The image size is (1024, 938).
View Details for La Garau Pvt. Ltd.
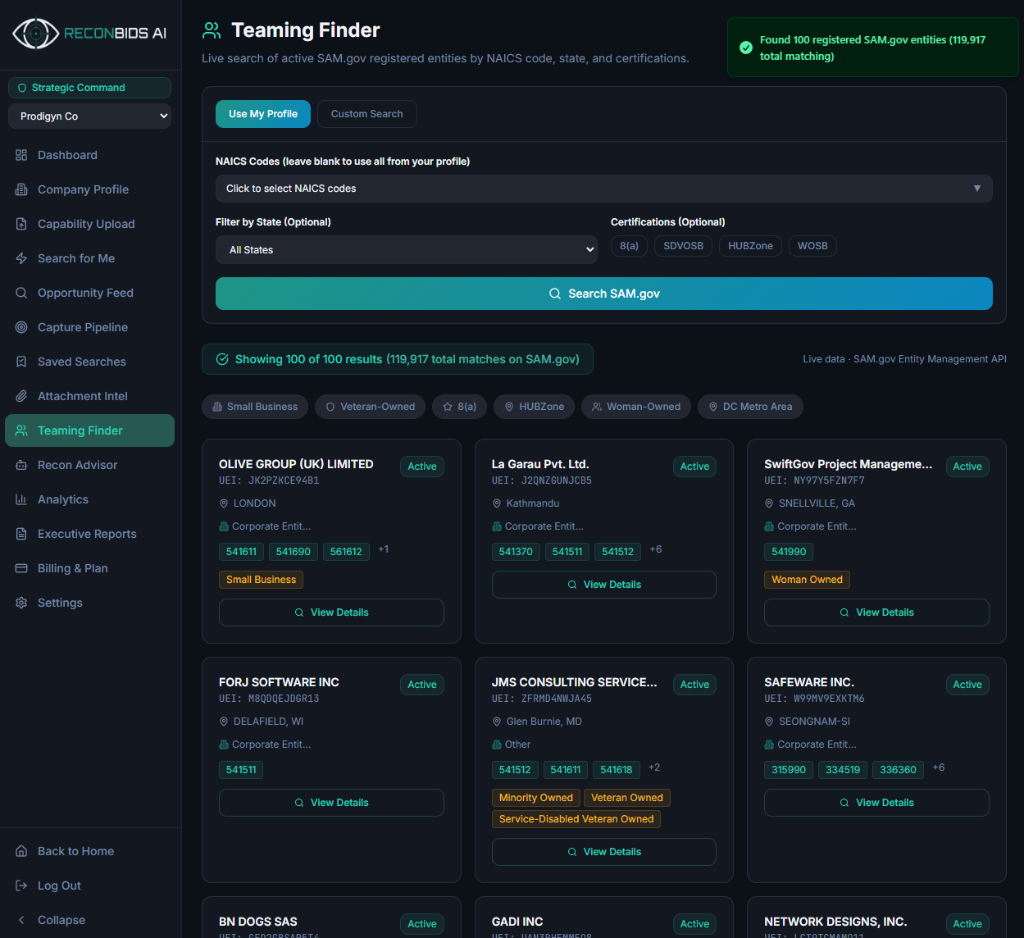click(x=603, y=585)
